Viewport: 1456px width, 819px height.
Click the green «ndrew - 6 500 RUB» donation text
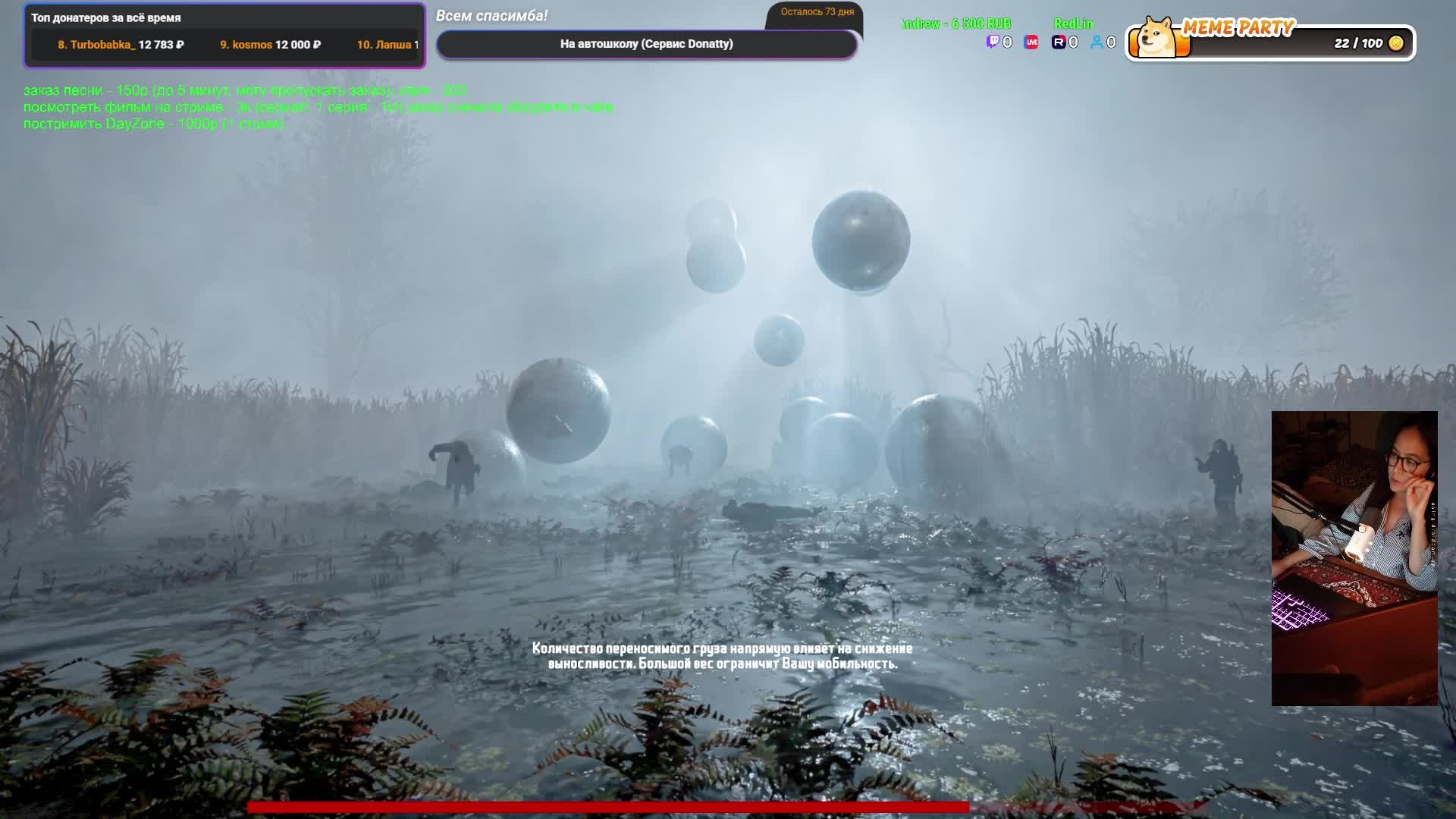(957, 24)
